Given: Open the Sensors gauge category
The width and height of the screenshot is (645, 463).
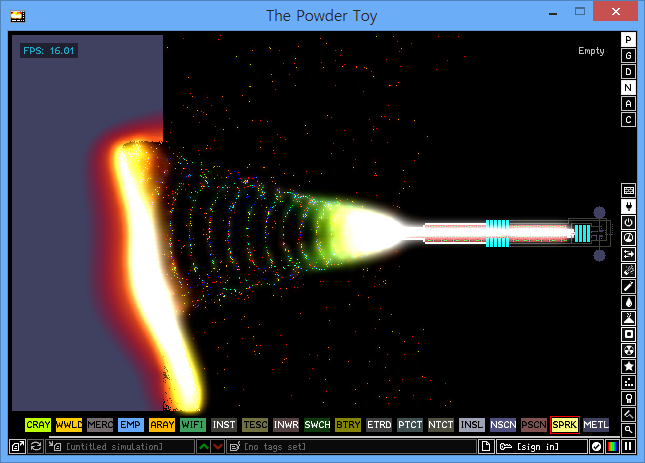Looking at the screenshot, I should [628, 238].
